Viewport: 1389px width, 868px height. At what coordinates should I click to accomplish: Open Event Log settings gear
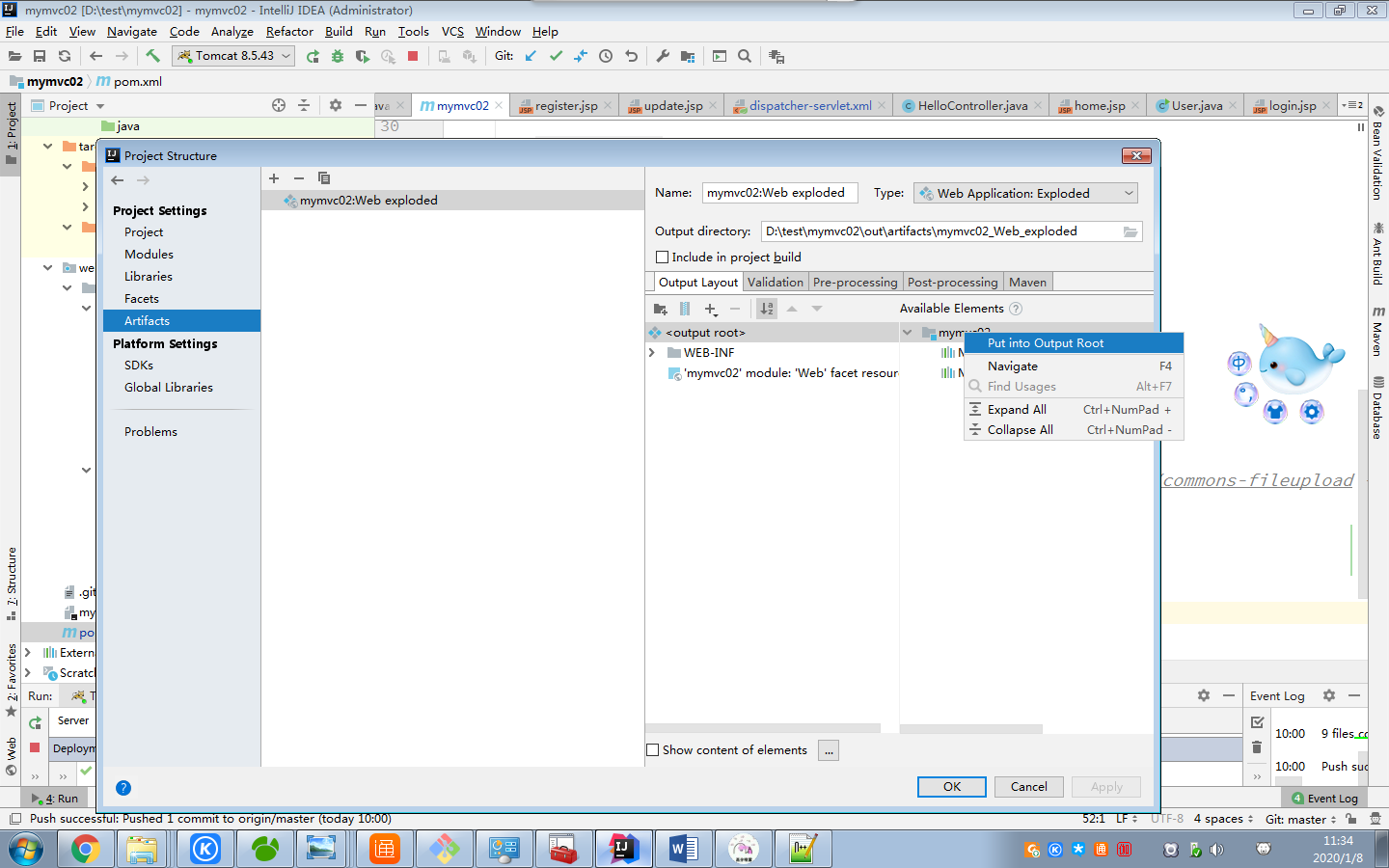point(1329,695)
